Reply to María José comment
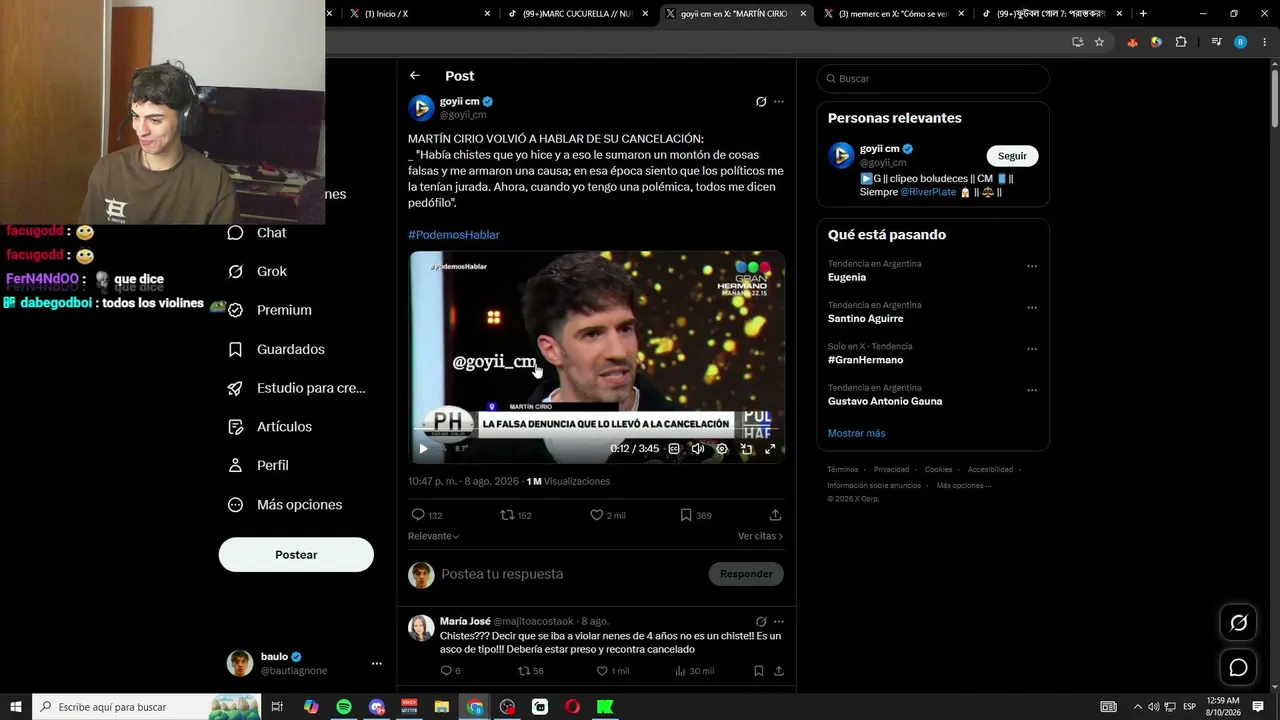 coord(446,671)
